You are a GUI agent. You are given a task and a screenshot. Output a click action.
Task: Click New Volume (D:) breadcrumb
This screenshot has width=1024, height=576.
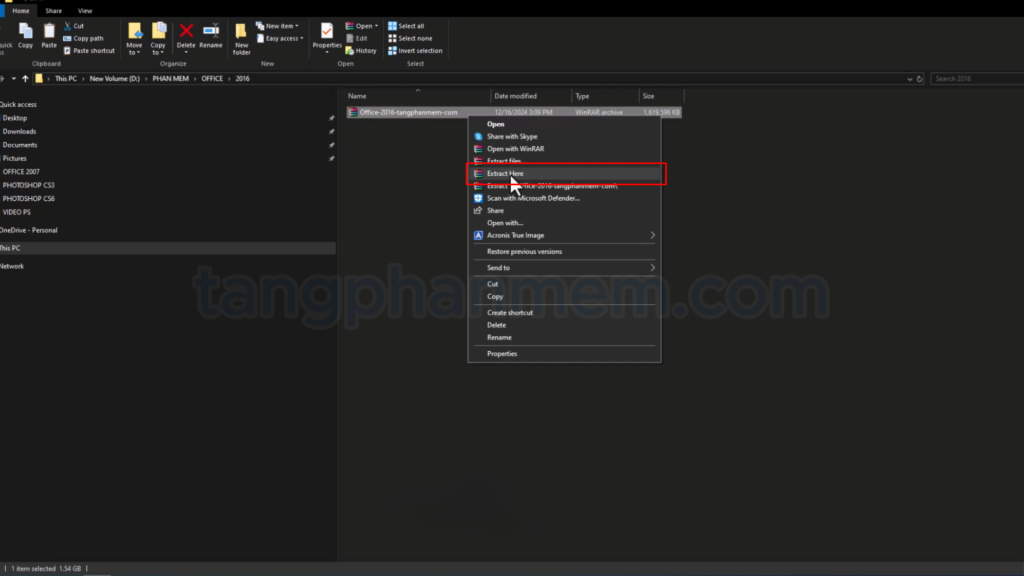point(114,78)
